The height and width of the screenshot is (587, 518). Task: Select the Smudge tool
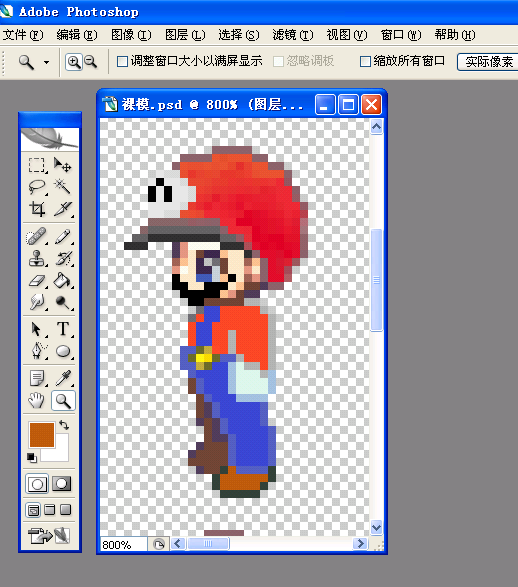click(37, 302)
